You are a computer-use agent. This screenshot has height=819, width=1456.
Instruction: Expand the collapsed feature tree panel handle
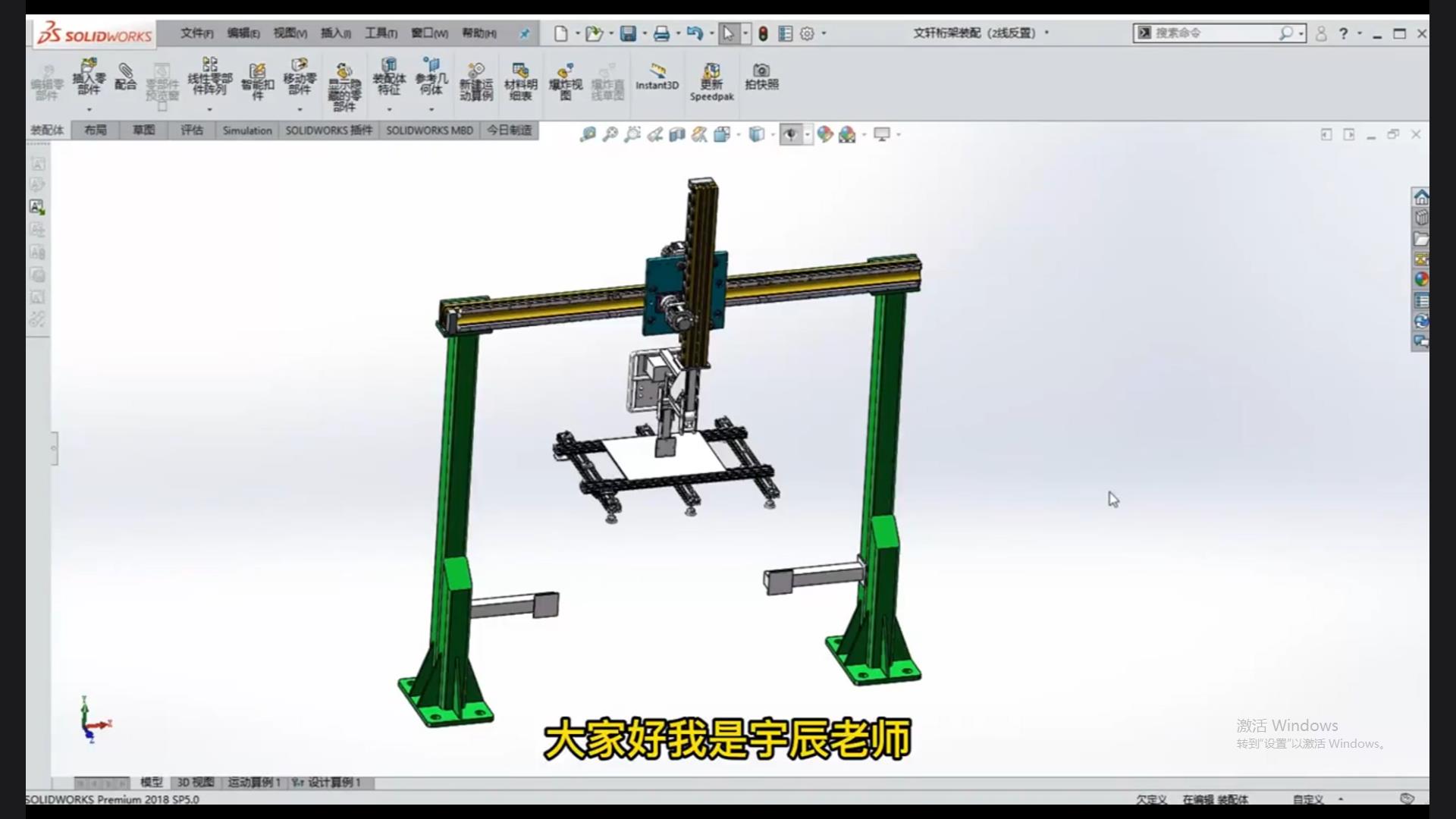point(54,448)
